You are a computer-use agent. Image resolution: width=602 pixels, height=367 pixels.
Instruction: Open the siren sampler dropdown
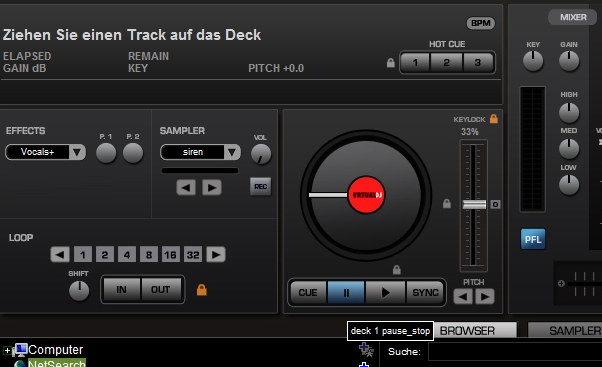[x=200, y=152]
